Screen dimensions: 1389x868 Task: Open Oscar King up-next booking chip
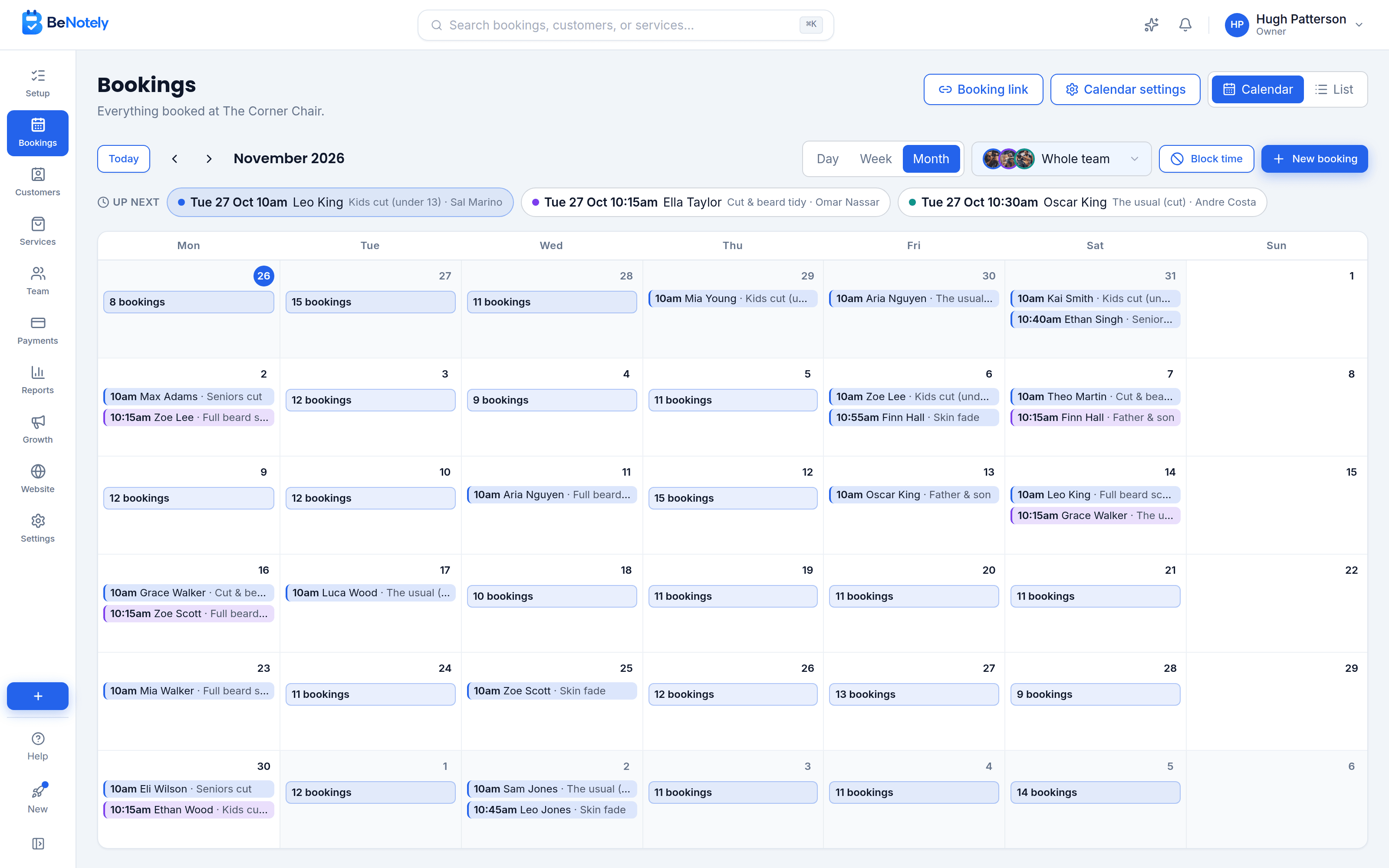coord(1082,202)
